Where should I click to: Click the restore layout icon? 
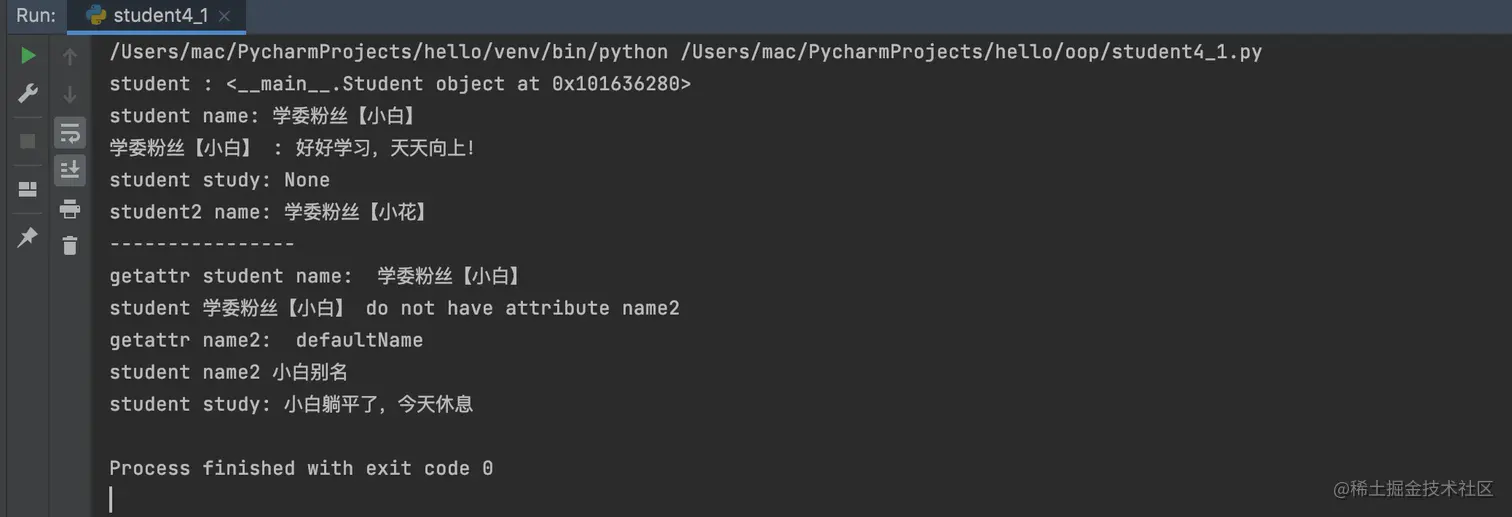[x=28, y=189]
